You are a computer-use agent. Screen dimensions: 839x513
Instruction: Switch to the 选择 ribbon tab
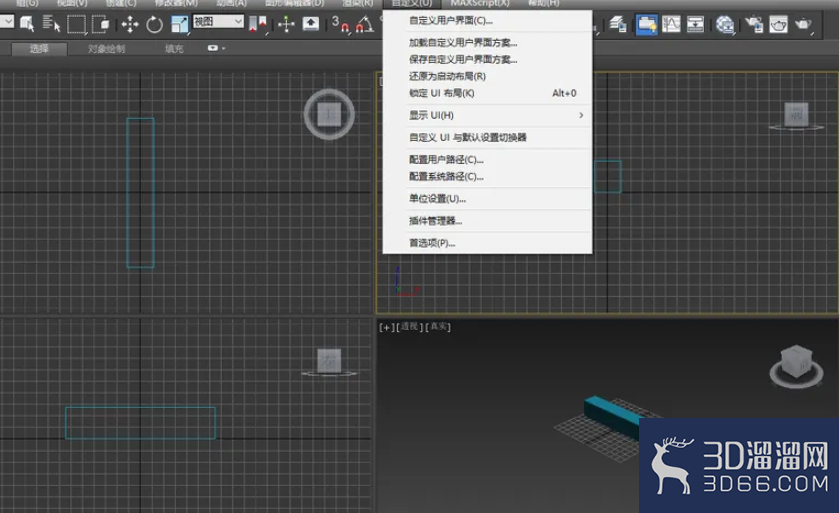point(39,49)
